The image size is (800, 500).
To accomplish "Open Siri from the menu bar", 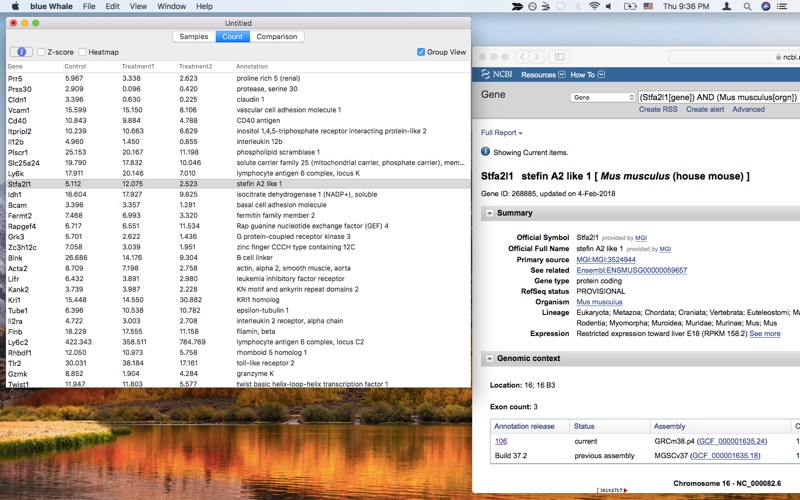I will 765,7.
